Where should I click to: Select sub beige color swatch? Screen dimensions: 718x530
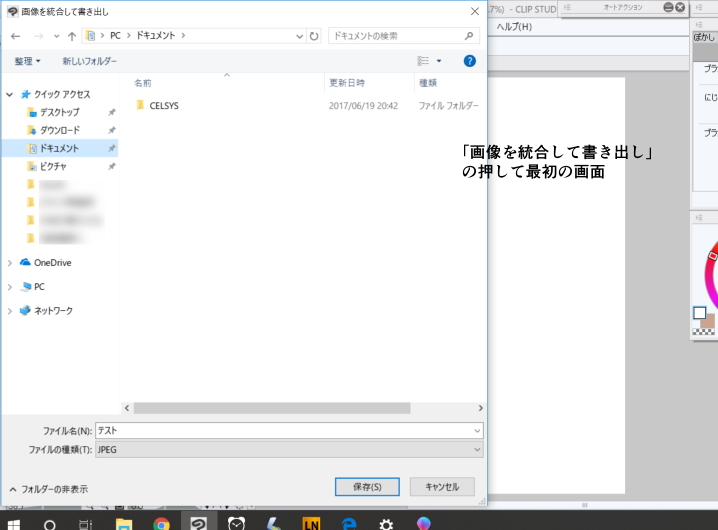708,320
